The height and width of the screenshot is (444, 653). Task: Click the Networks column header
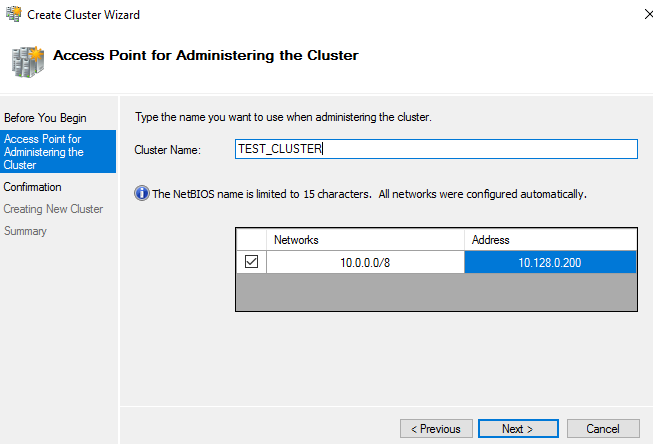pyautogui.click(x=364, y=240)
